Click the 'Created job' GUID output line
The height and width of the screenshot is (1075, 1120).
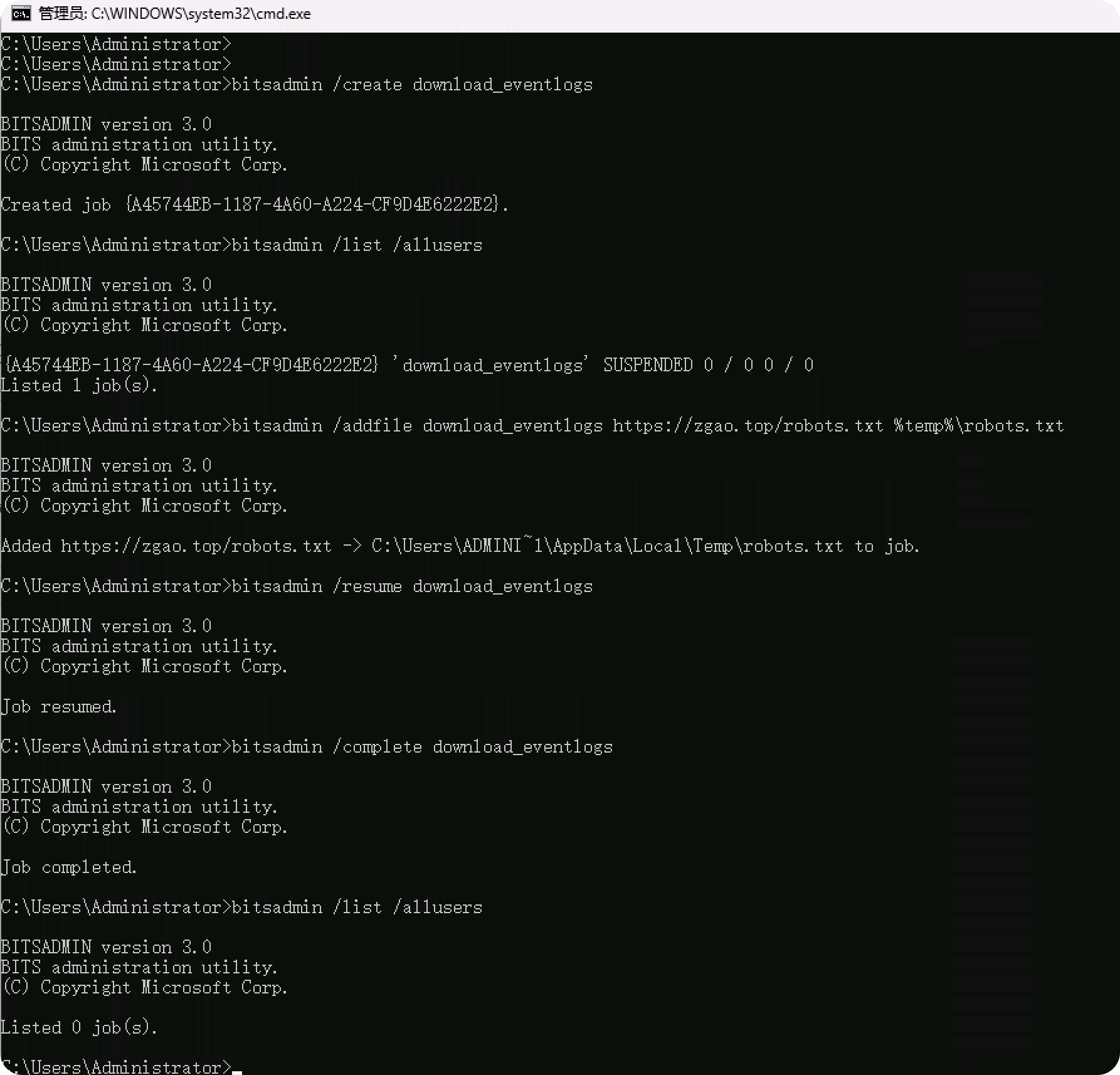click(255, 205)
